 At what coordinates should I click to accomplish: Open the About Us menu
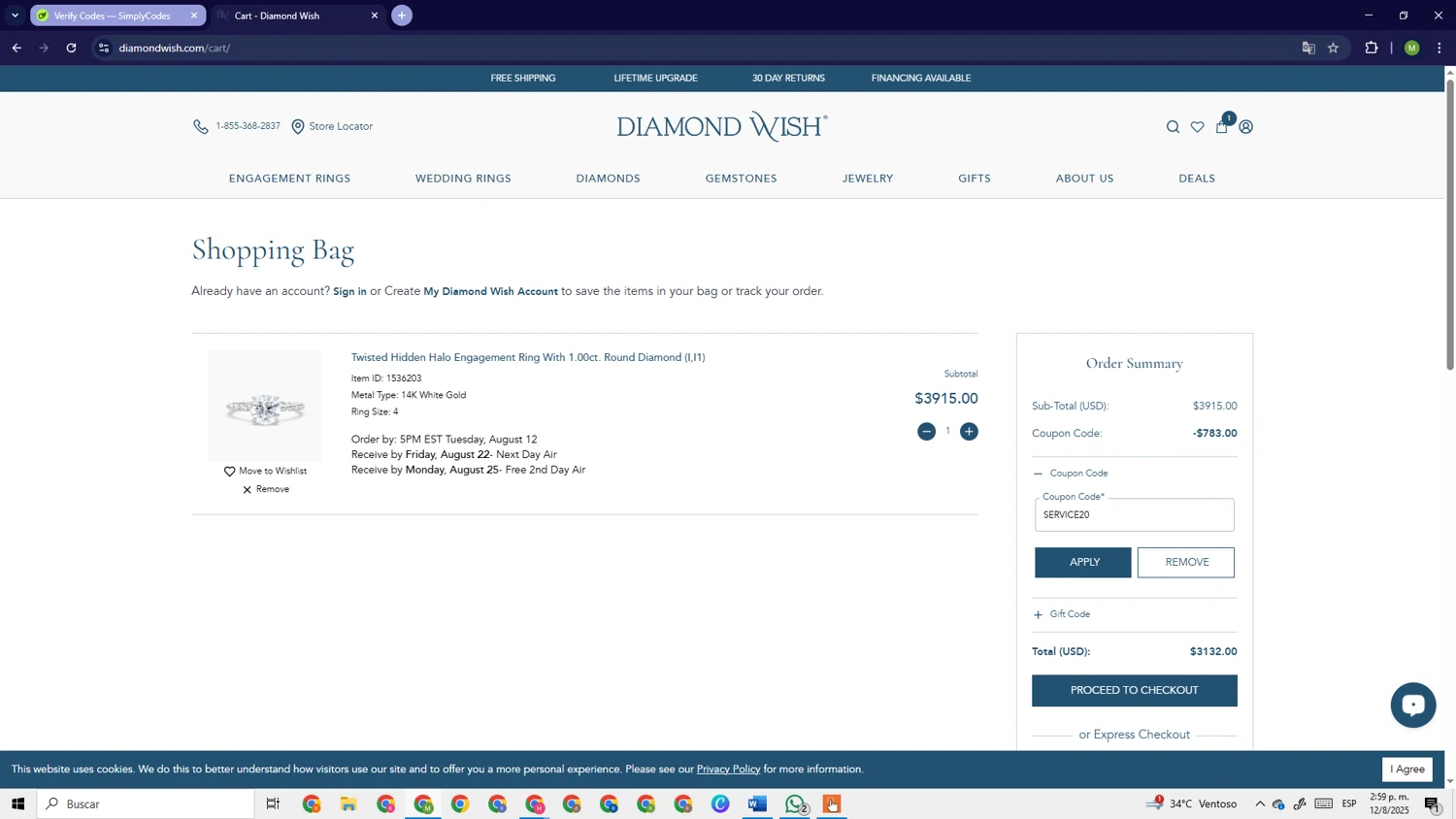coord(1084,179)
